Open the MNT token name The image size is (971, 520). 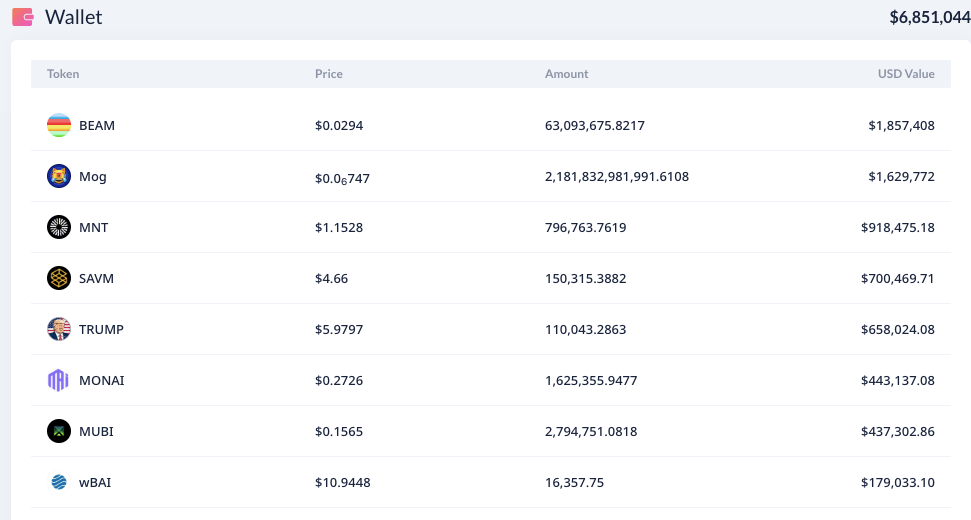94,228
